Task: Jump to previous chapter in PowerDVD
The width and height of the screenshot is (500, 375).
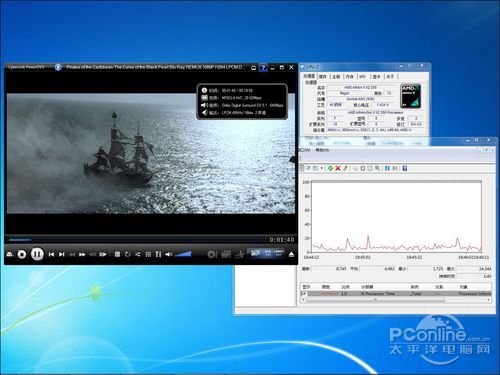Action: pos(51,254)
